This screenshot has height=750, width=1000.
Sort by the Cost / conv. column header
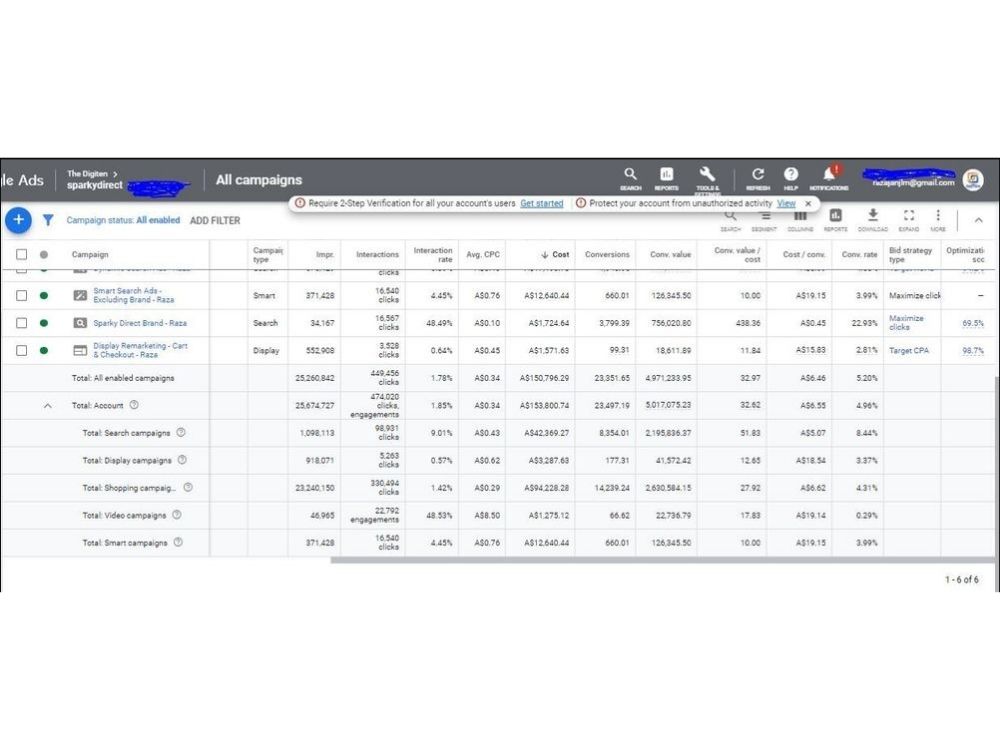pos(804,254)
